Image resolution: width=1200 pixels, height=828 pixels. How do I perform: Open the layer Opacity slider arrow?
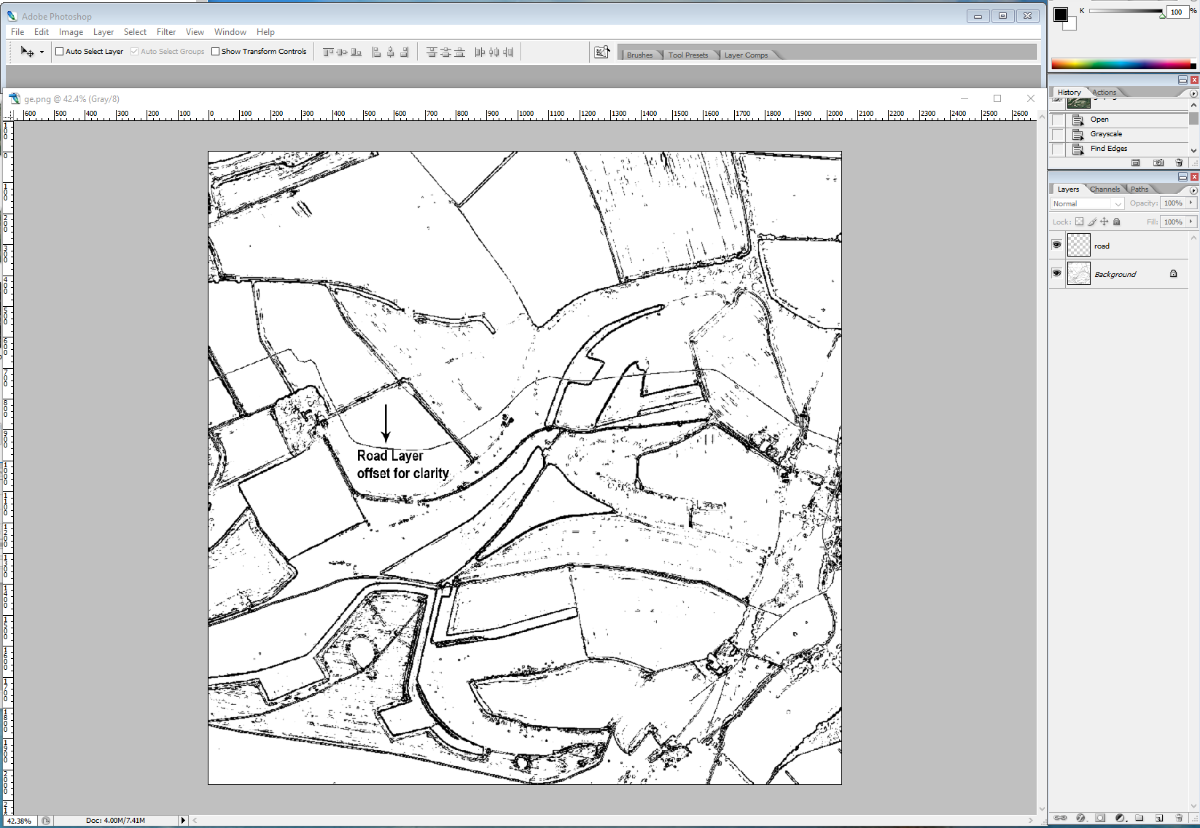tap(1191, 204)
